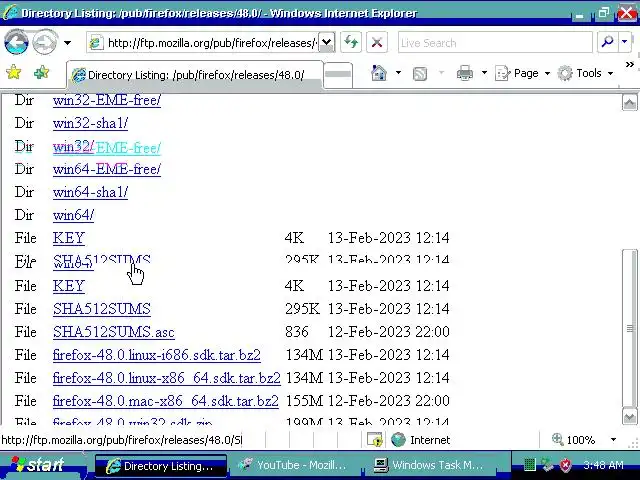Click the Forward navigation arrow
The image size is (640, 480).
coord(44,42)
